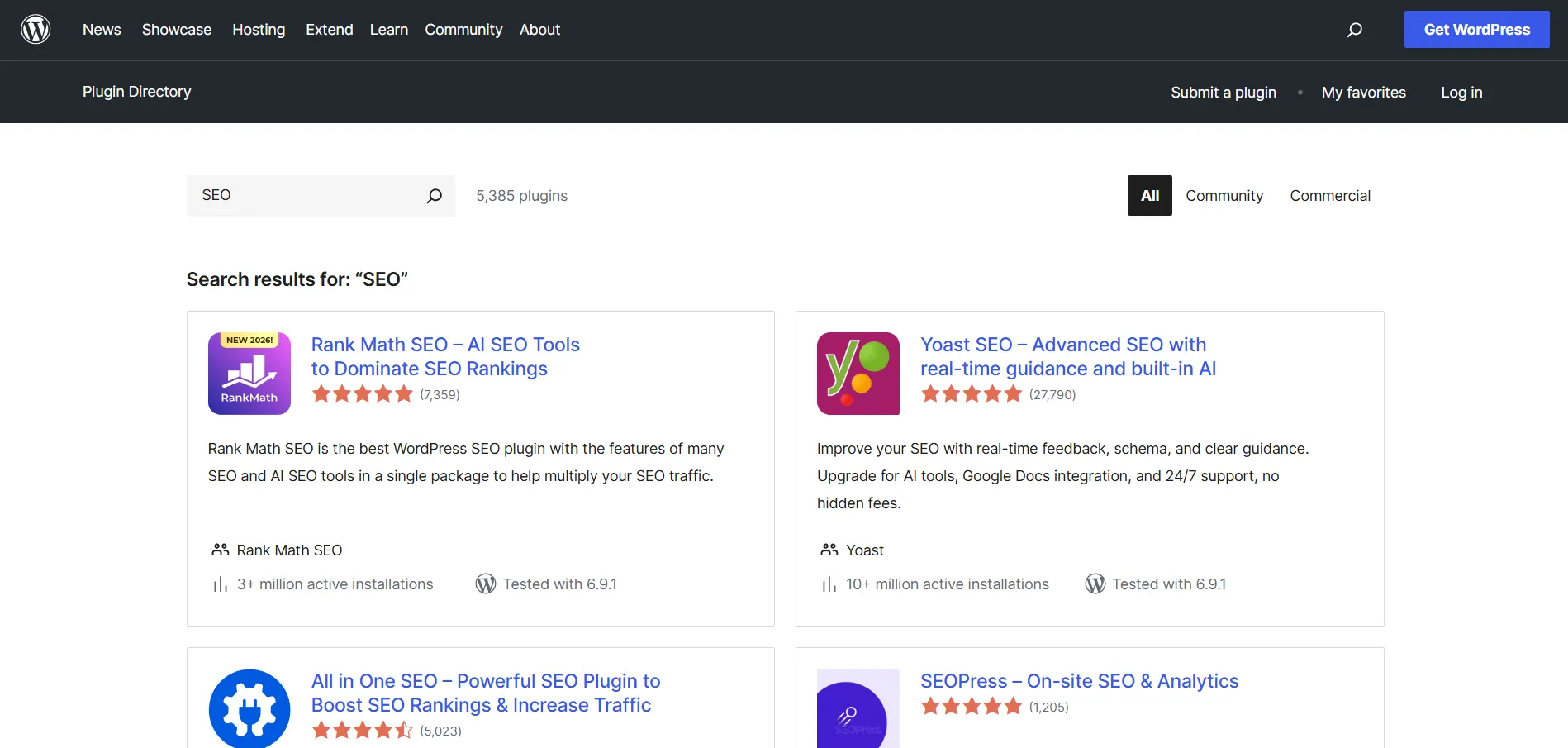1568x748 pixels.
Task: Click Rank Math five-star rating
Action: coord(362,394)
